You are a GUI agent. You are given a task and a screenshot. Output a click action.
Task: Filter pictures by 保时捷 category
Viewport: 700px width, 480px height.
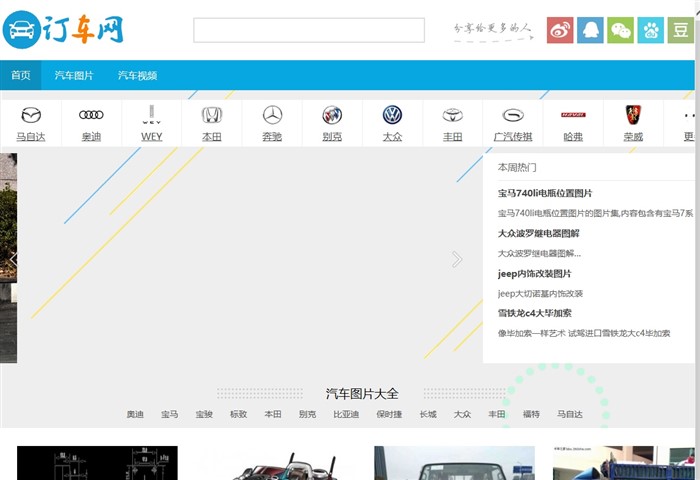pyautogui.click(x=389, y=414)
